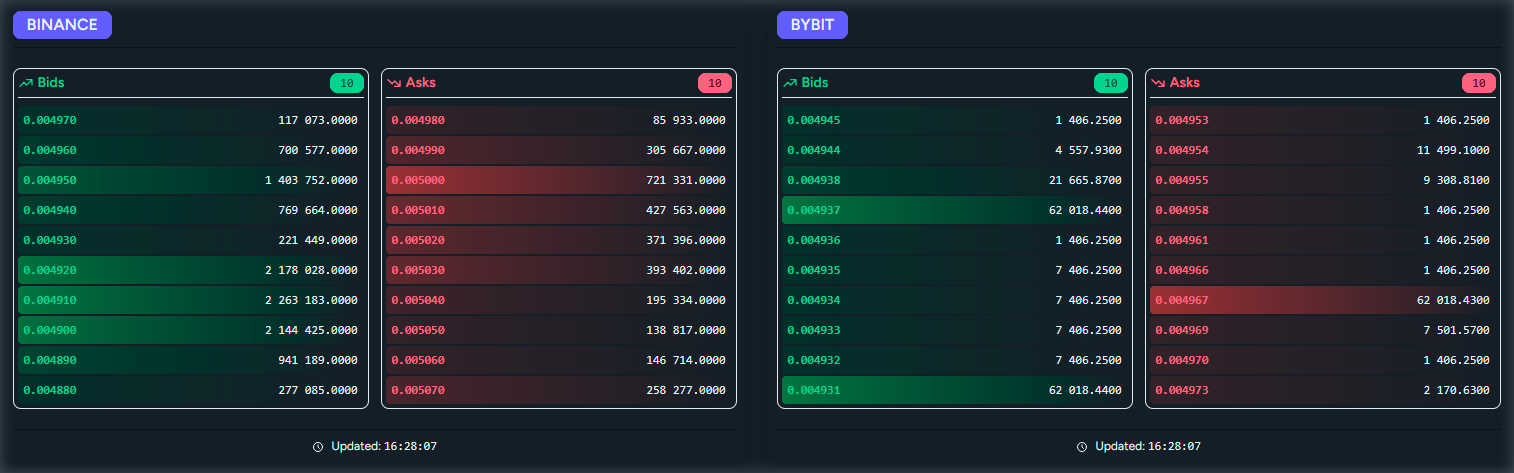1514x473 pixels.
Task: Click Bybit Updated: 16:28:07 timestamp text
Action: [1148, 447]
